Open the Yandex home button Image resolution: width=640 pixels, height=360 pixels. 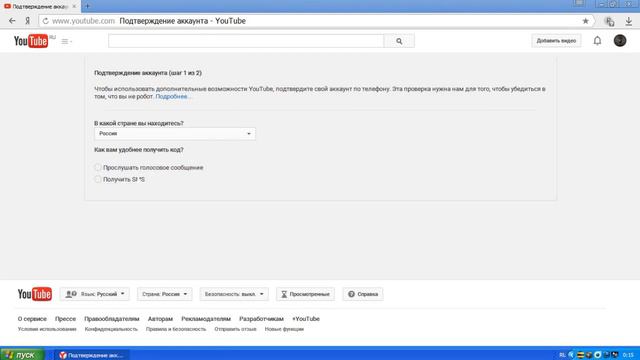click(x=27, y=21)
